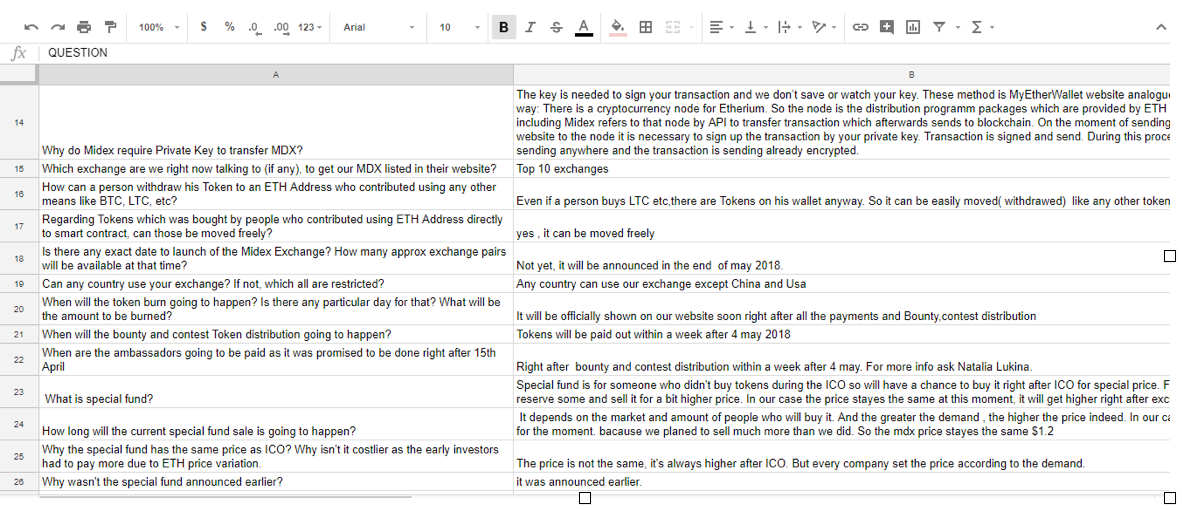Image resolution: width=1182 pixels, height=510 pixels.
Task: Collapse toolbar with the up chevron
Action: (1161, 27)
